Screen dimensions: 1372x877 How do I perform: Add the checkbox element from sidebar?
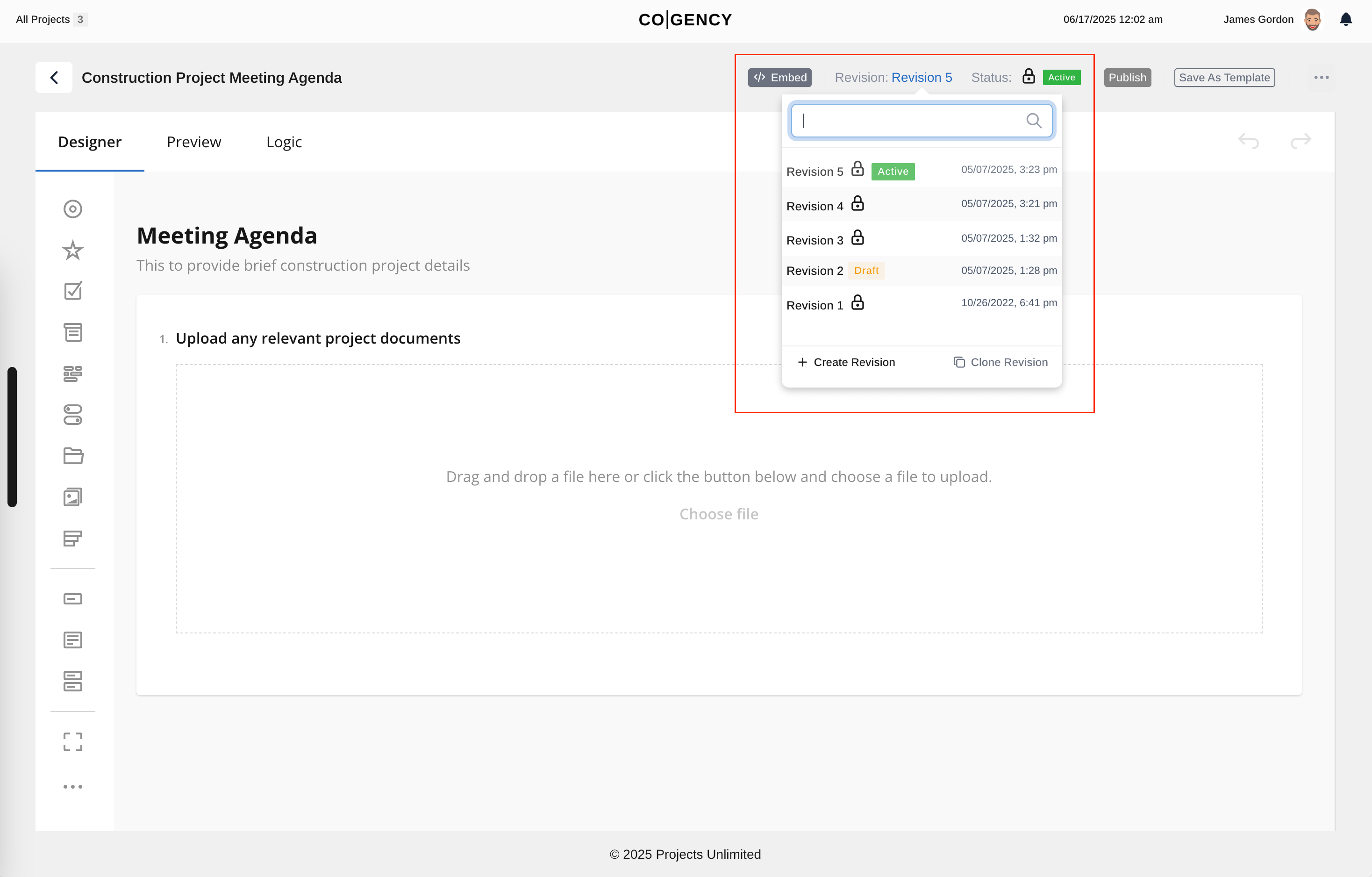(73, 291)
